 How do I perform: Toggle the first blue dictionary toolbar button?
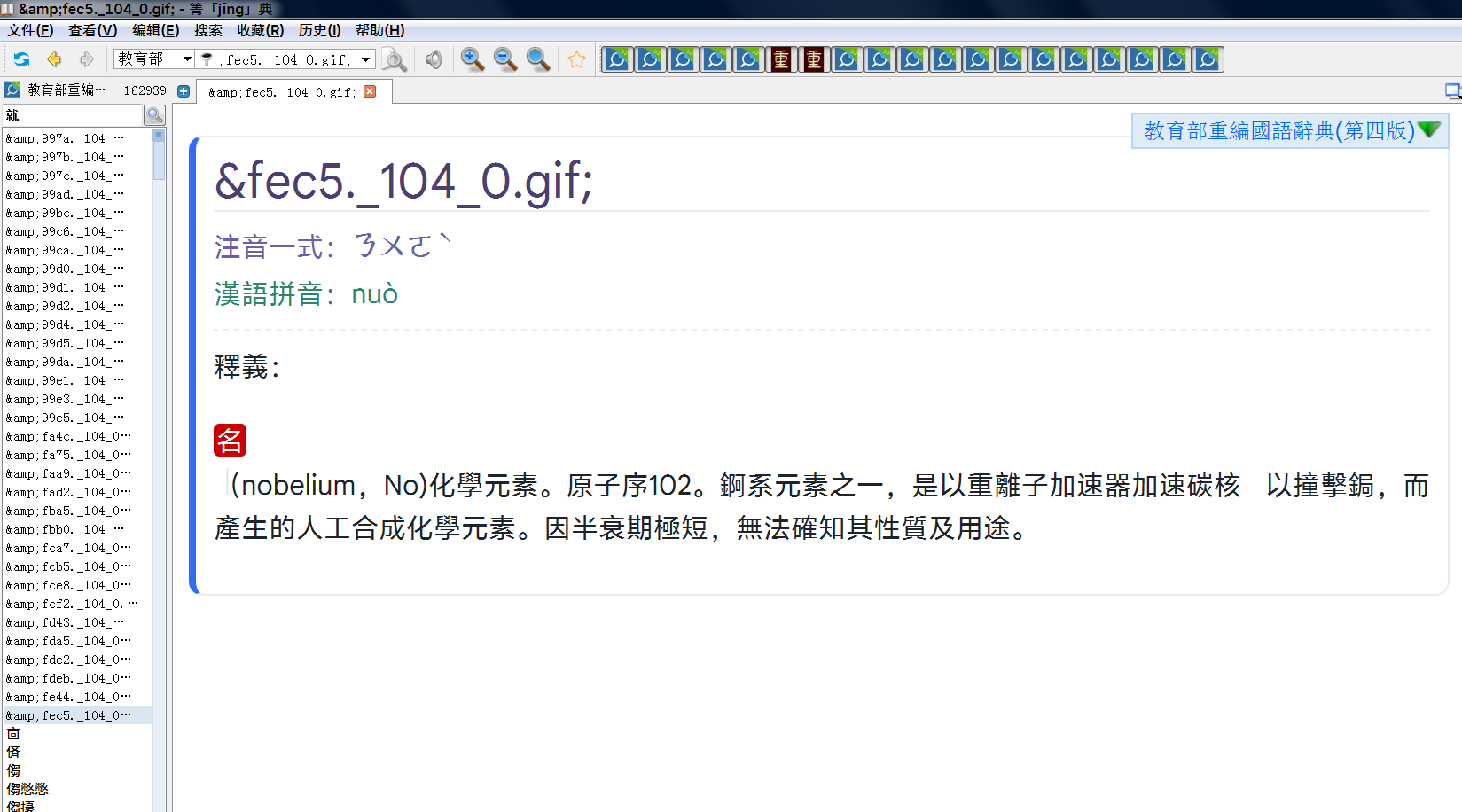tap(617, 59)
